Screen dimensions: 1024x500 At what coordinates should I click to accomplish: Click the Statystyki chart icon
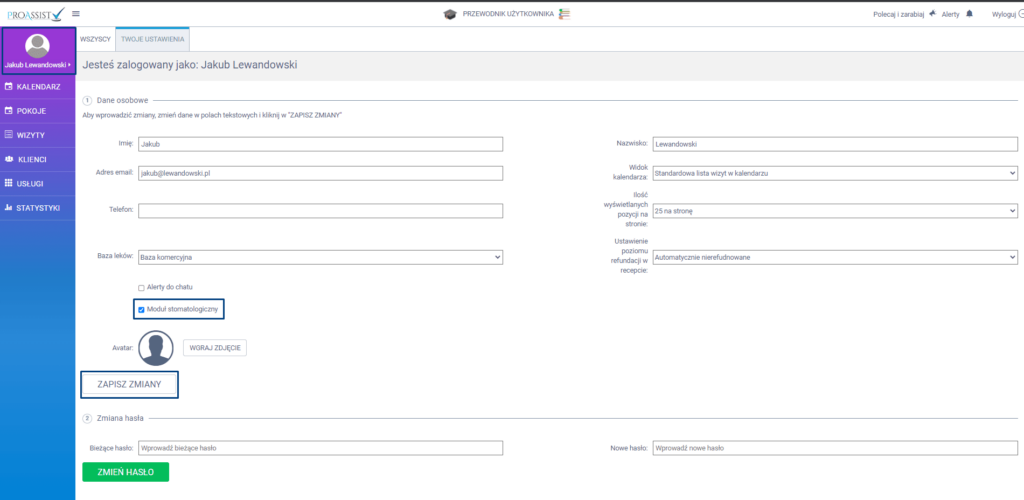[9, 207]
